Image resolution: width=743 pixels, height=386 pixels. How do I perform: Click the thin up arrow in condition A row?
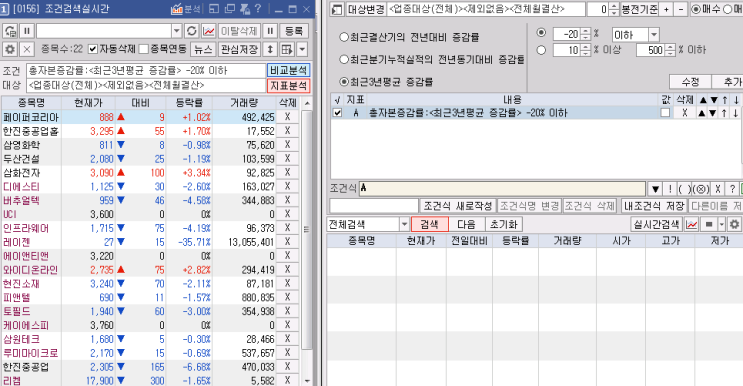725,113
